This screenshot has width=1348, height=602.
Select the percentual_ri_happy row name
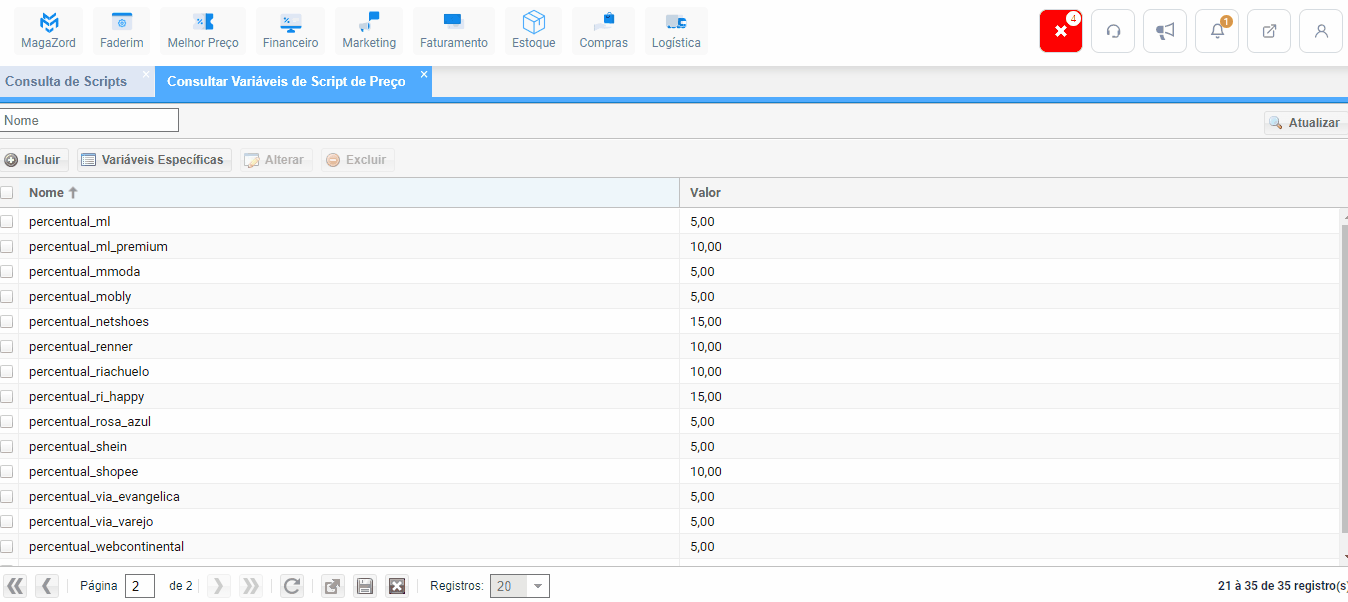click(x=86, y=396)
